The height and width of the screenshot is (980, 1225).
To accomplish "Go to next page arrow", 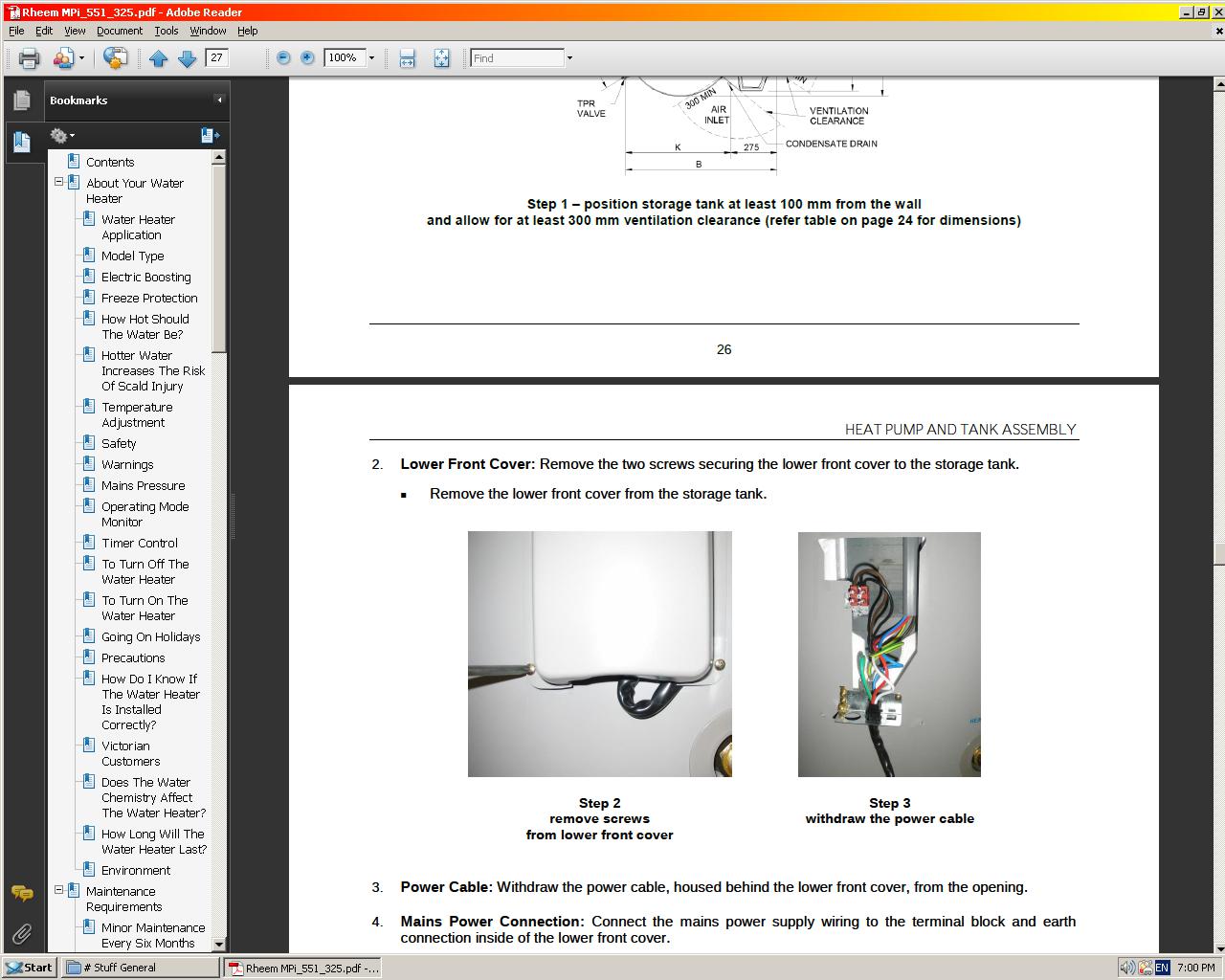I will [x=188, y=58].
